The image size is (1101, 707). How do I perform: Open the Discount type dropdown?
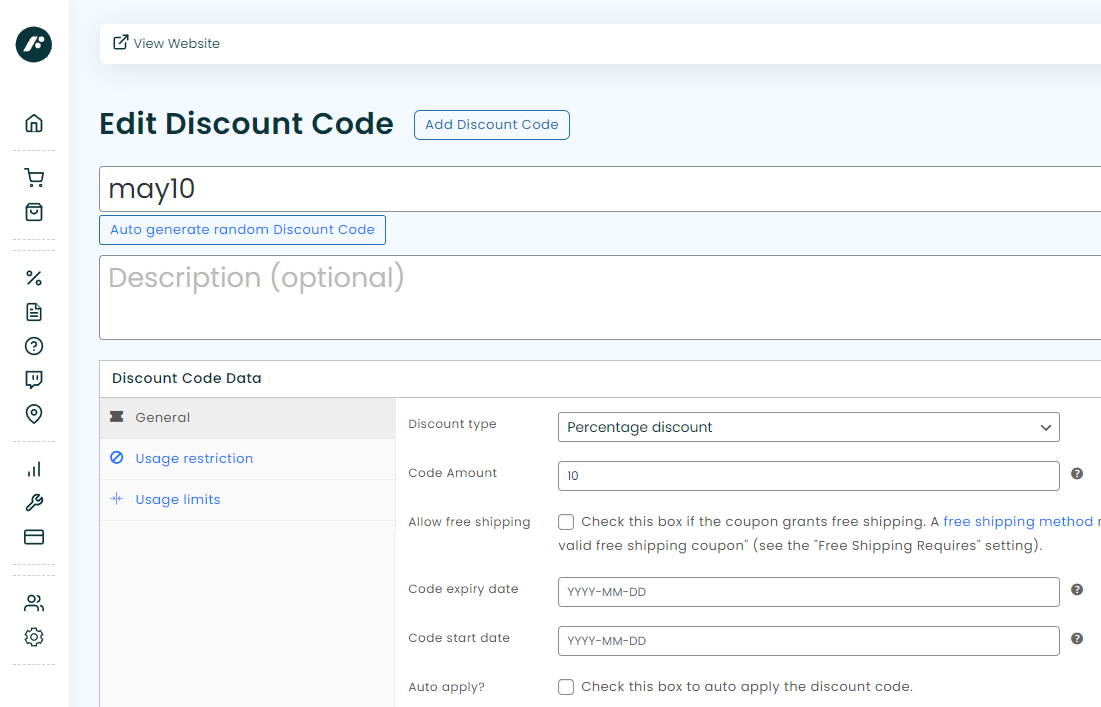808,427
